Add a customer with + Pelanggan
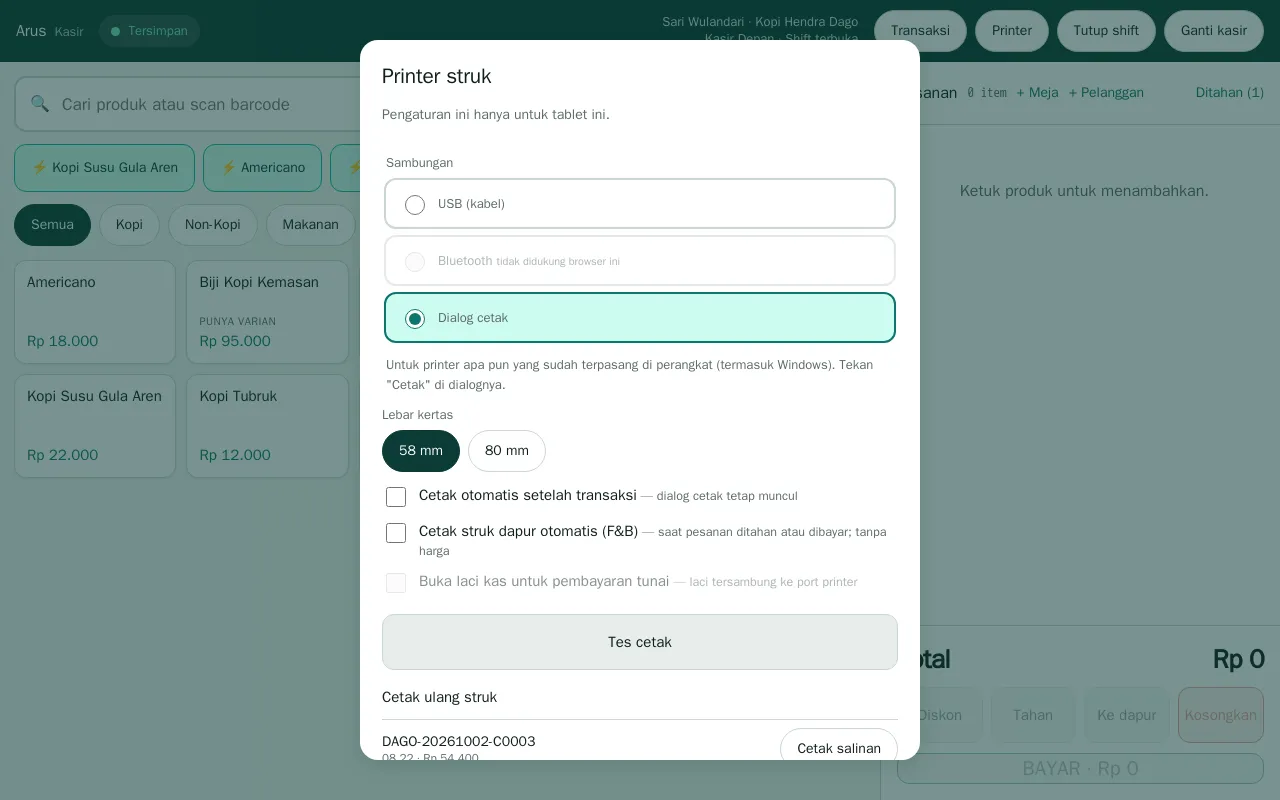 [x=1106, y=93]
